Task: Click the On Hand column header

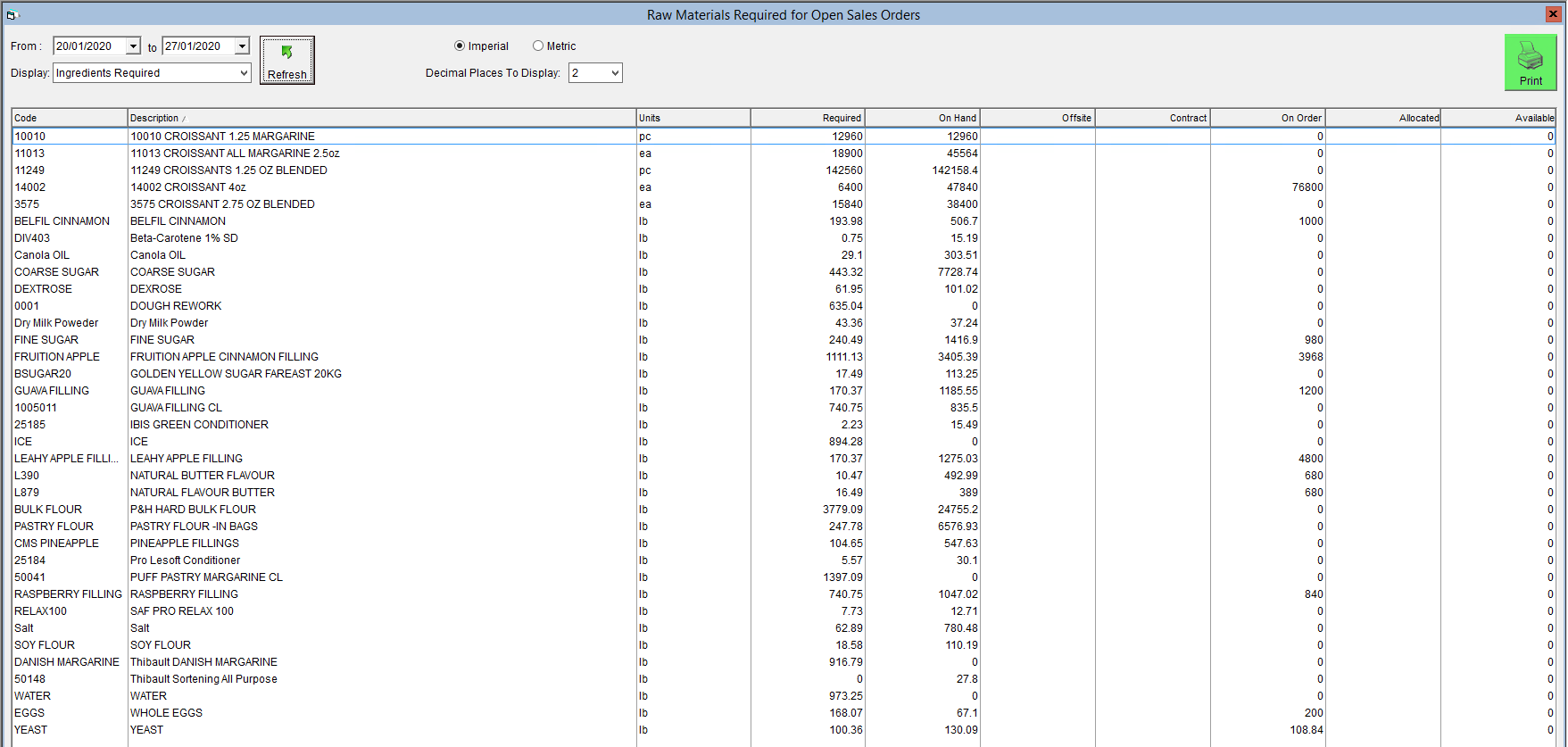Action: coord(923,118)
